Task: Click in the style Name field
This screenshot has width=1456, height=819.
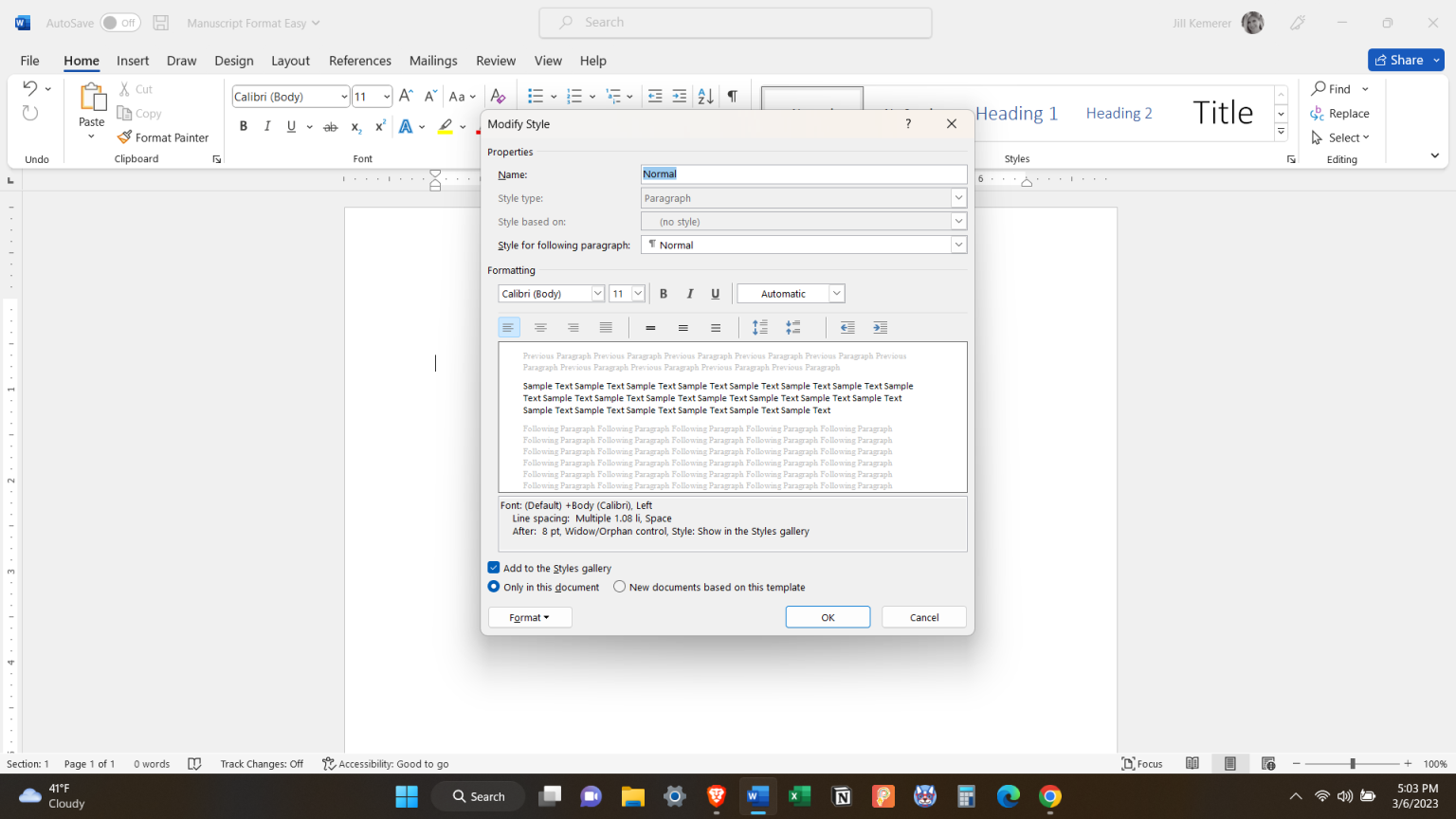Action: pyautogui.click(x=804, y=173)
